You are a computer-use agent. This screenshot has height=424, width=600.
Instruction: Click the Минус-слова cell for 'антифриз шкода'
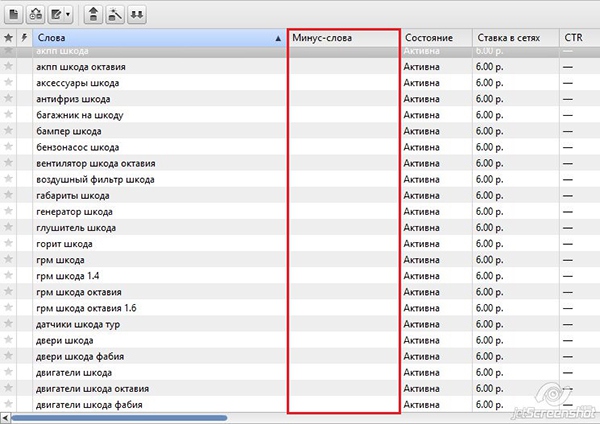(x=344, y=99)
